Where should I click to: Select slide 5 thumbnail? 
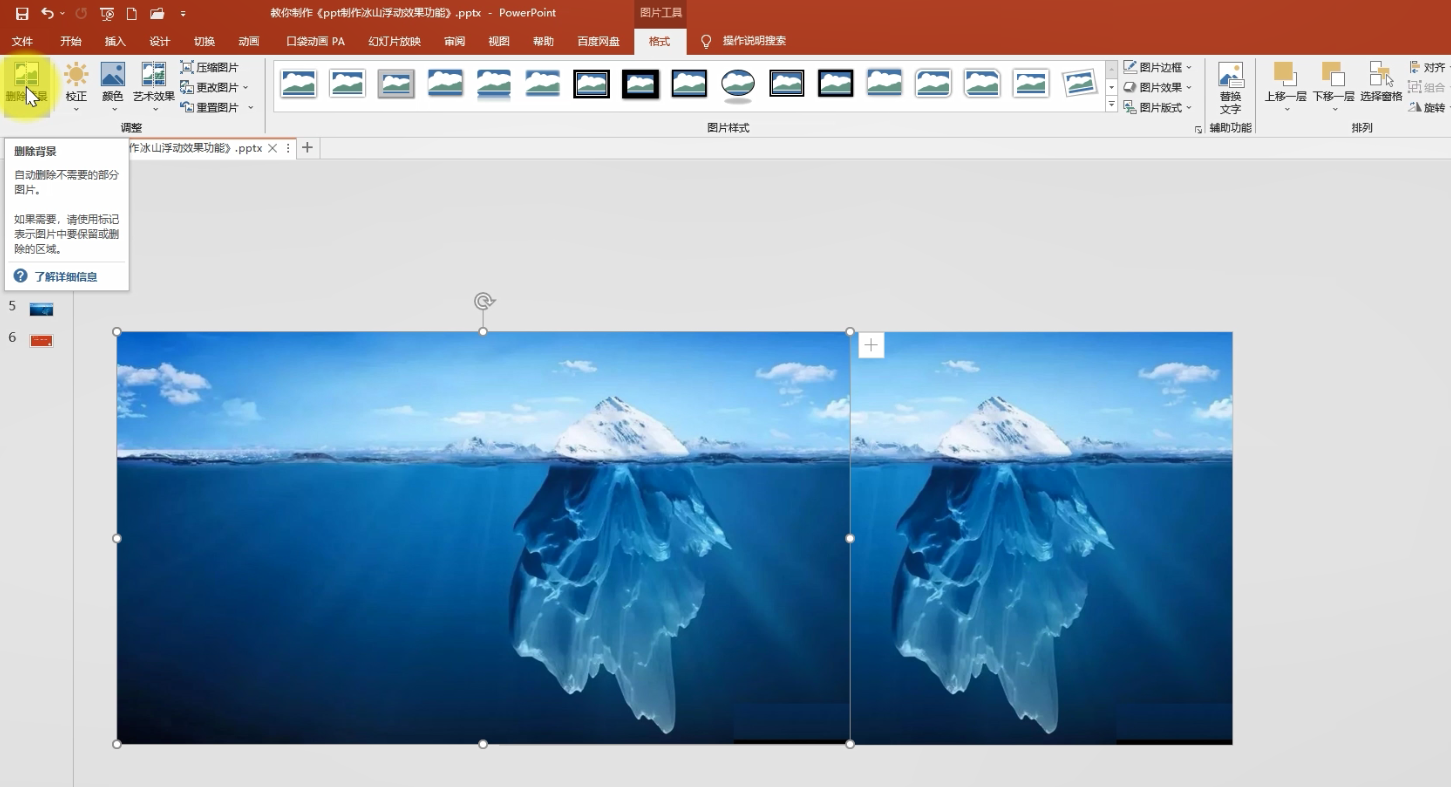41,309
